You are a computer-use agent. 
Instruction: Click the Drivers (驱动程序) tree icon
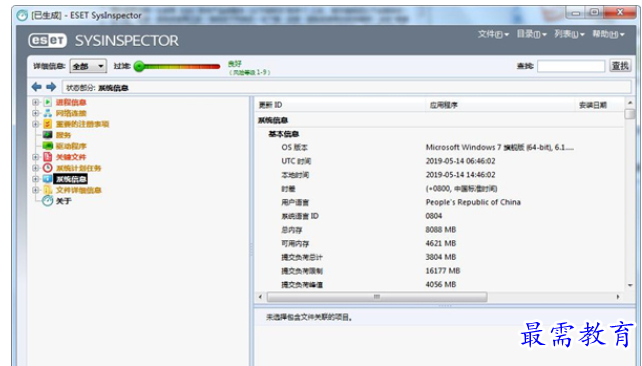point(47,146)
